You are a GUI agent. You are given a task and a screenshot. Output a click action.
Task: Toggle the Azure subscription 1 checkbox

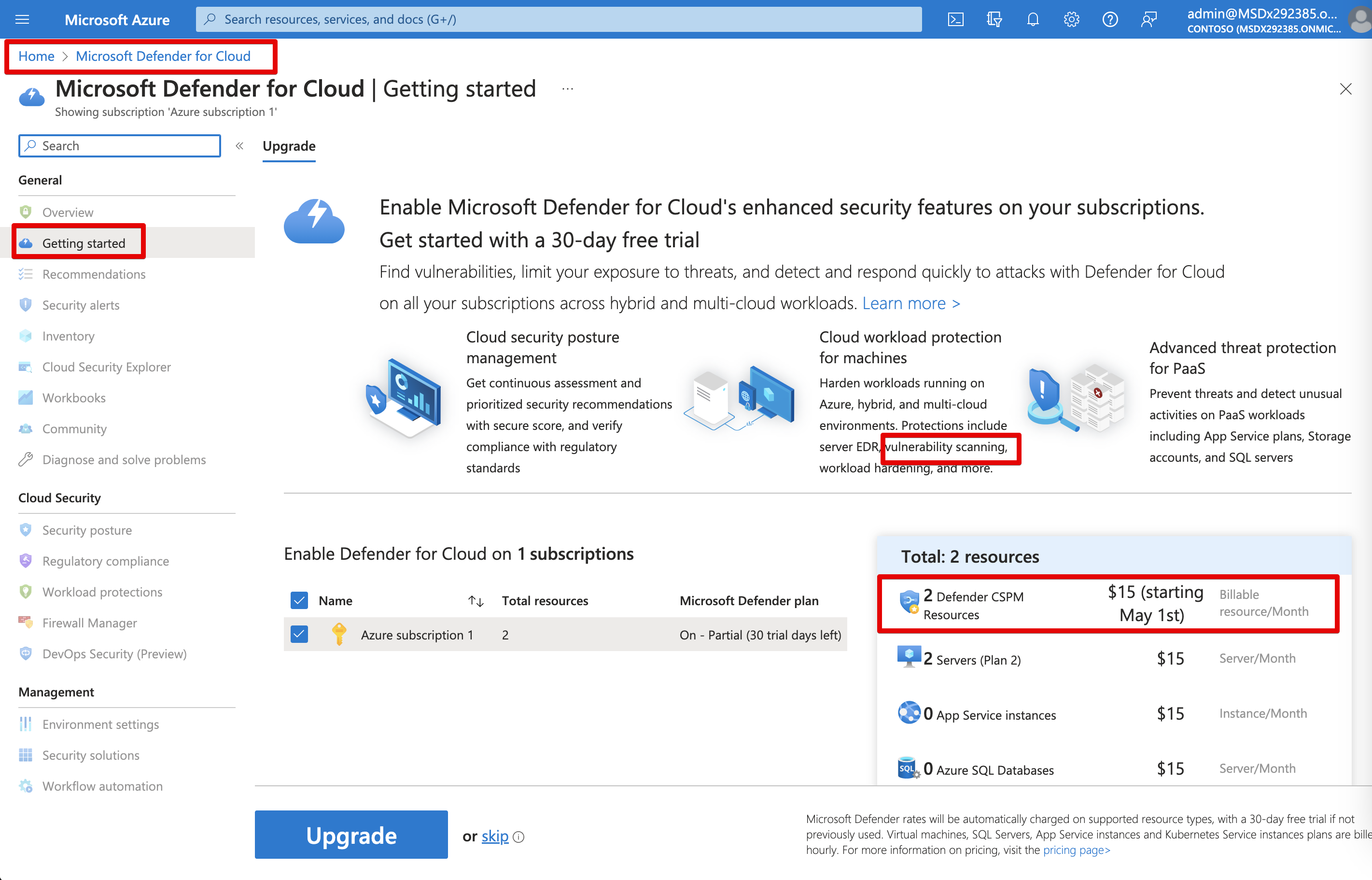[x=299, y=634]
